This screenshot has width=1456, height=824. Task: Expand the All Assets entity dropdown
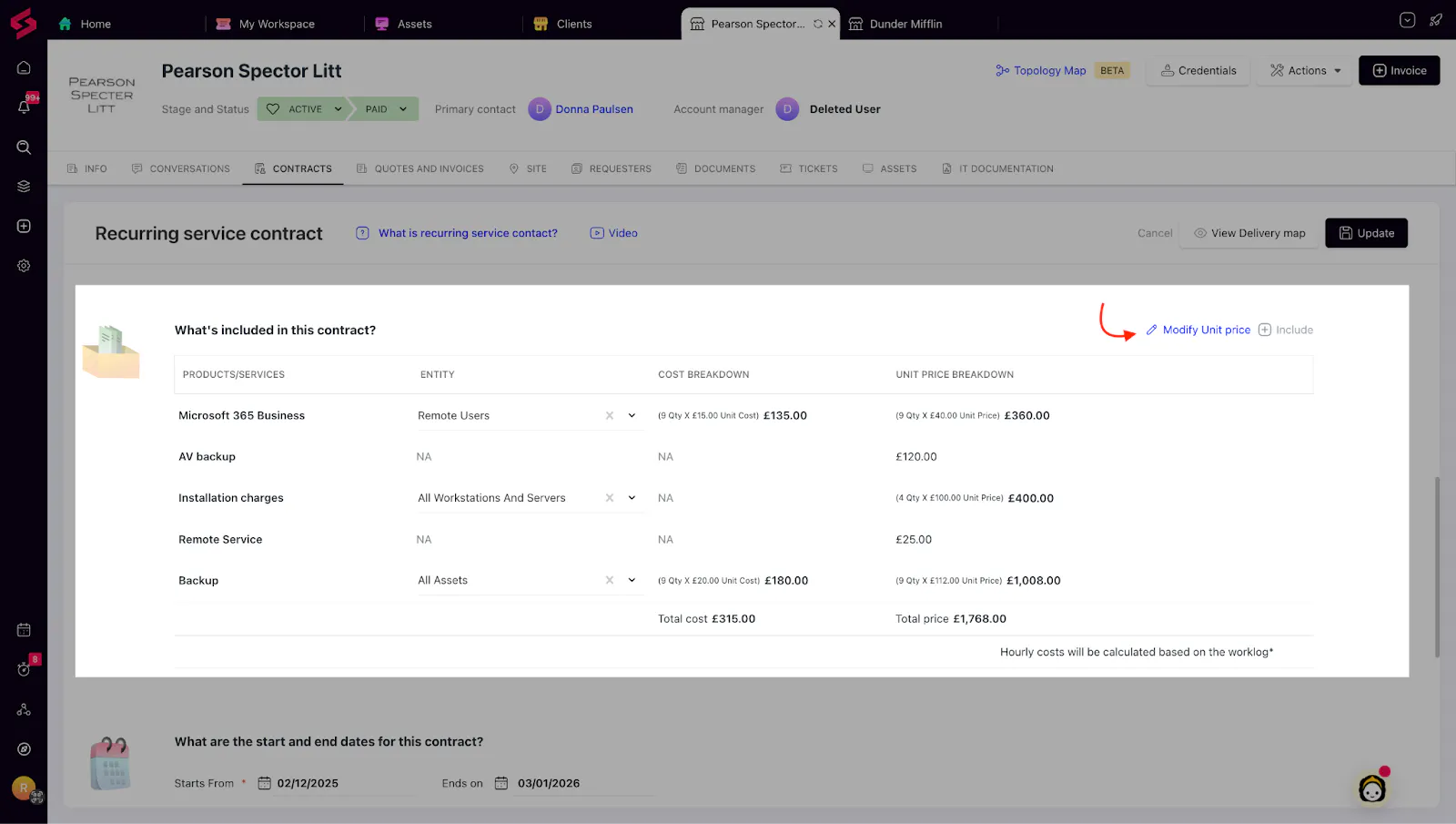[632, 580]
